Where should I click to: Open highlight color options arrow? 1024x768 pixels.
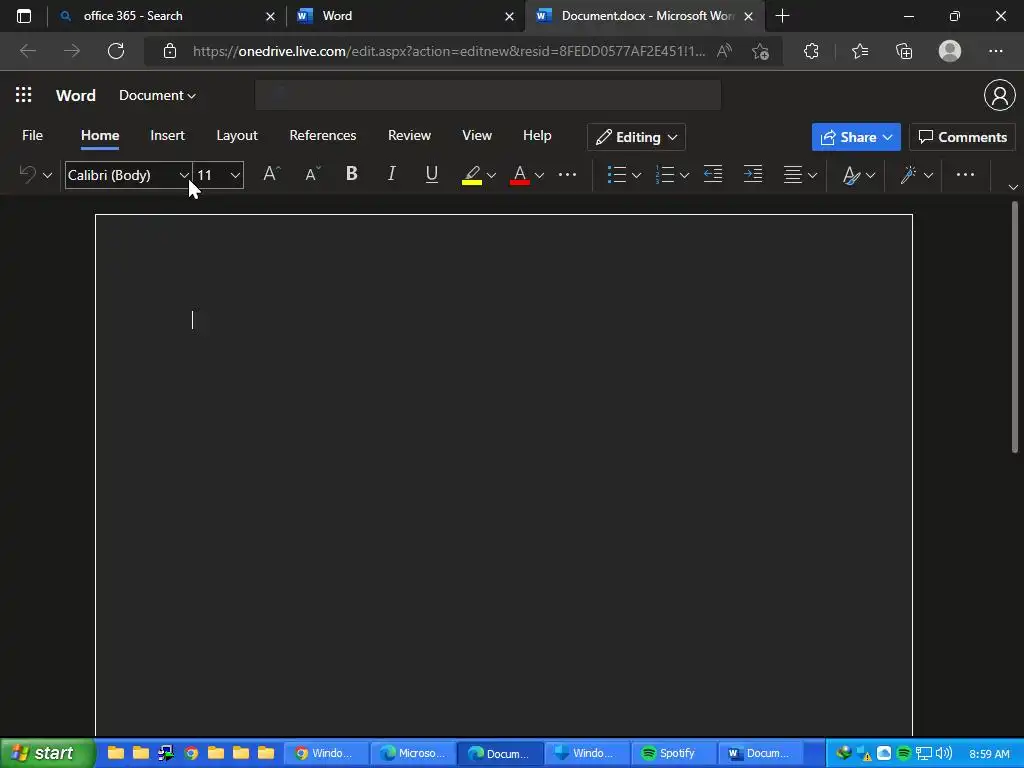[492, 175]
